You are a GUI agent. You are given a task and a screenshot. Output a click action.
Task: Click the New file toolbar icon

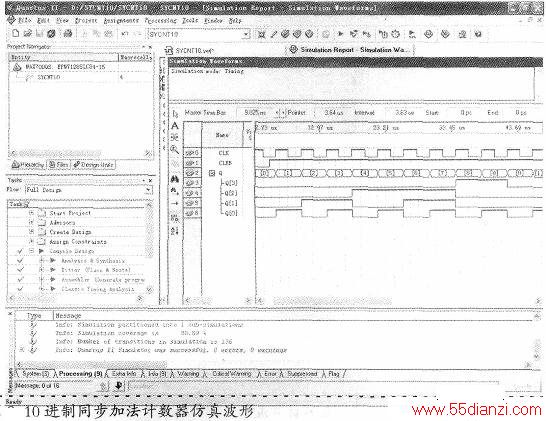pos(15,34)
